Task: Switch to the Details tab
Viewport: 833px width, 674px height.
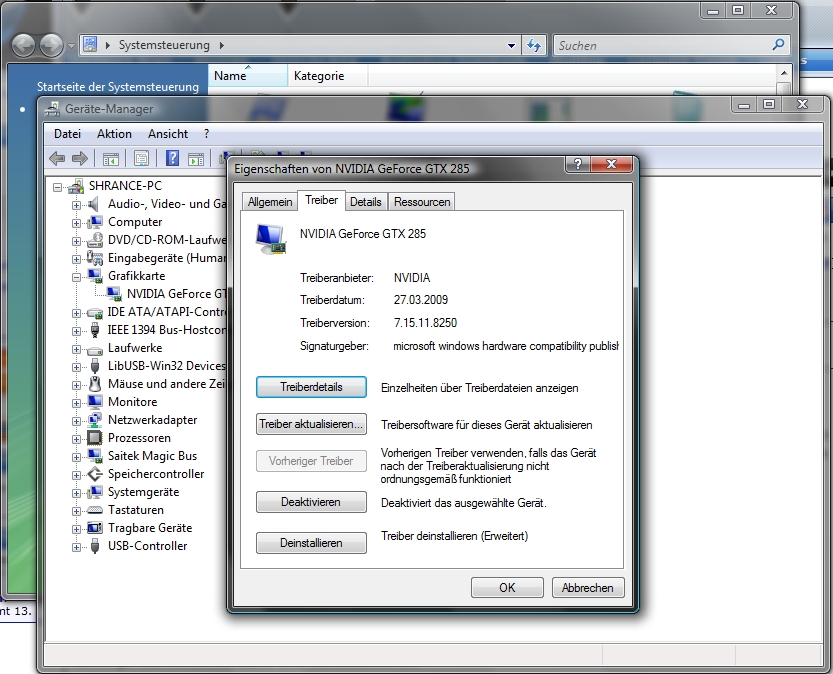Action: pyautogui.click(x=366, y=202)
